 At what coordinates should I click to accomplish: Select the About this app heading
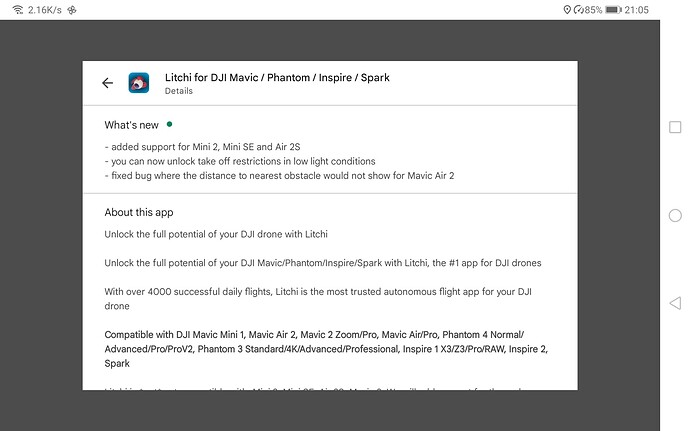point(139,212)
